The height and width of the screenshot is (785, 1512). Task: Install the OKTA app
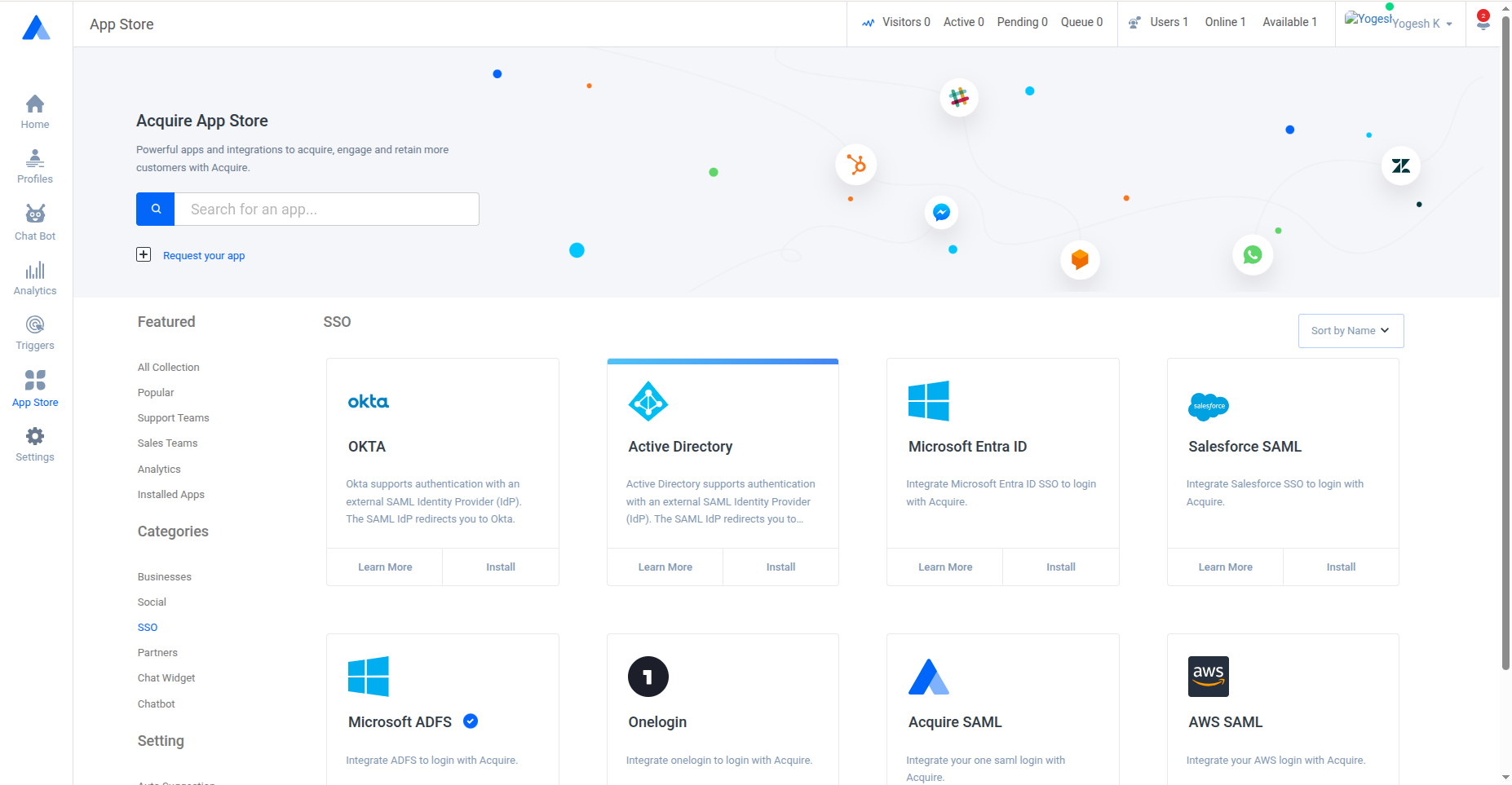tap(500, 567)
